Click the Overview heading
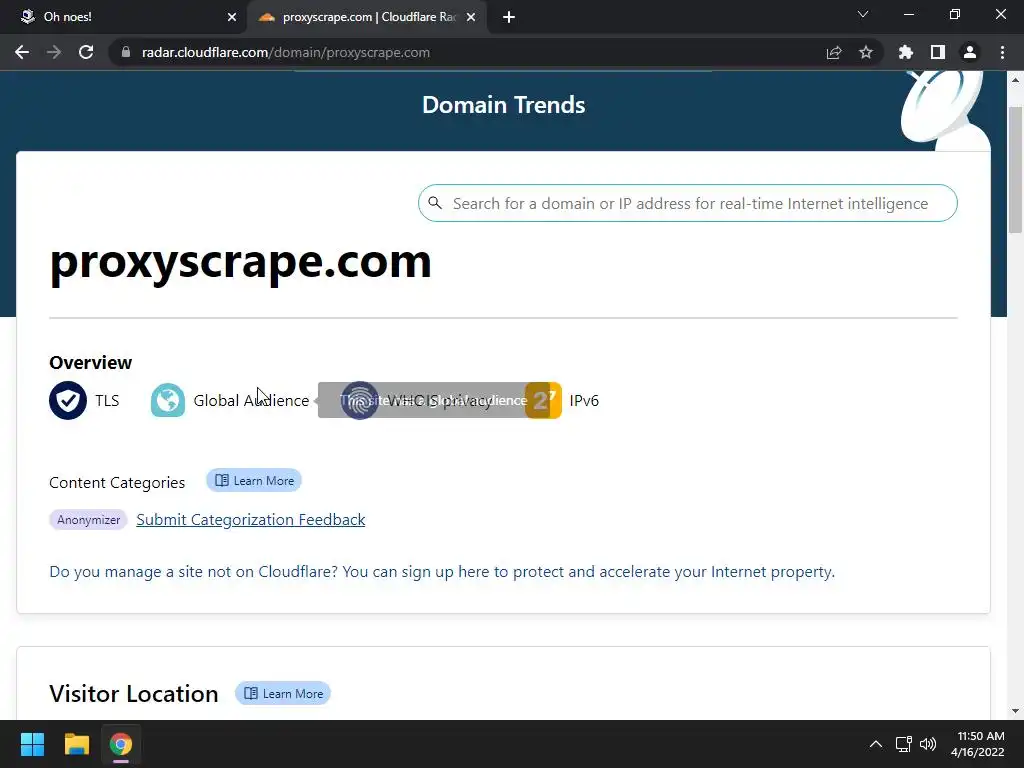 click(x=91, y=362)
